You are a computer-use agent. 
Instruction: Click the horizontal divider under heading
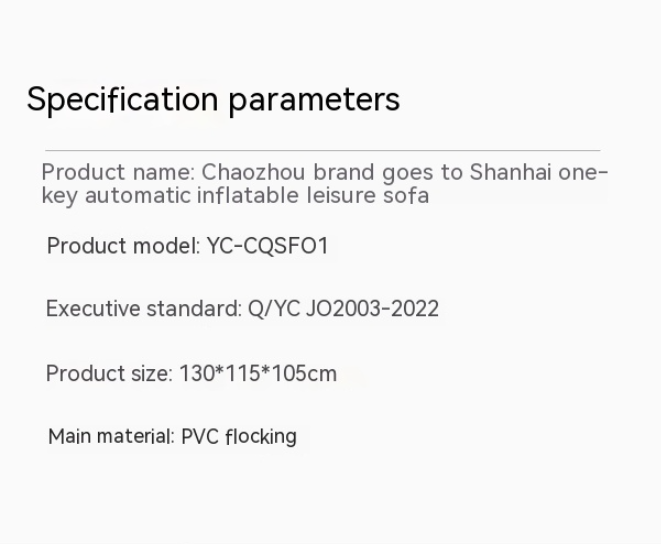323,150
